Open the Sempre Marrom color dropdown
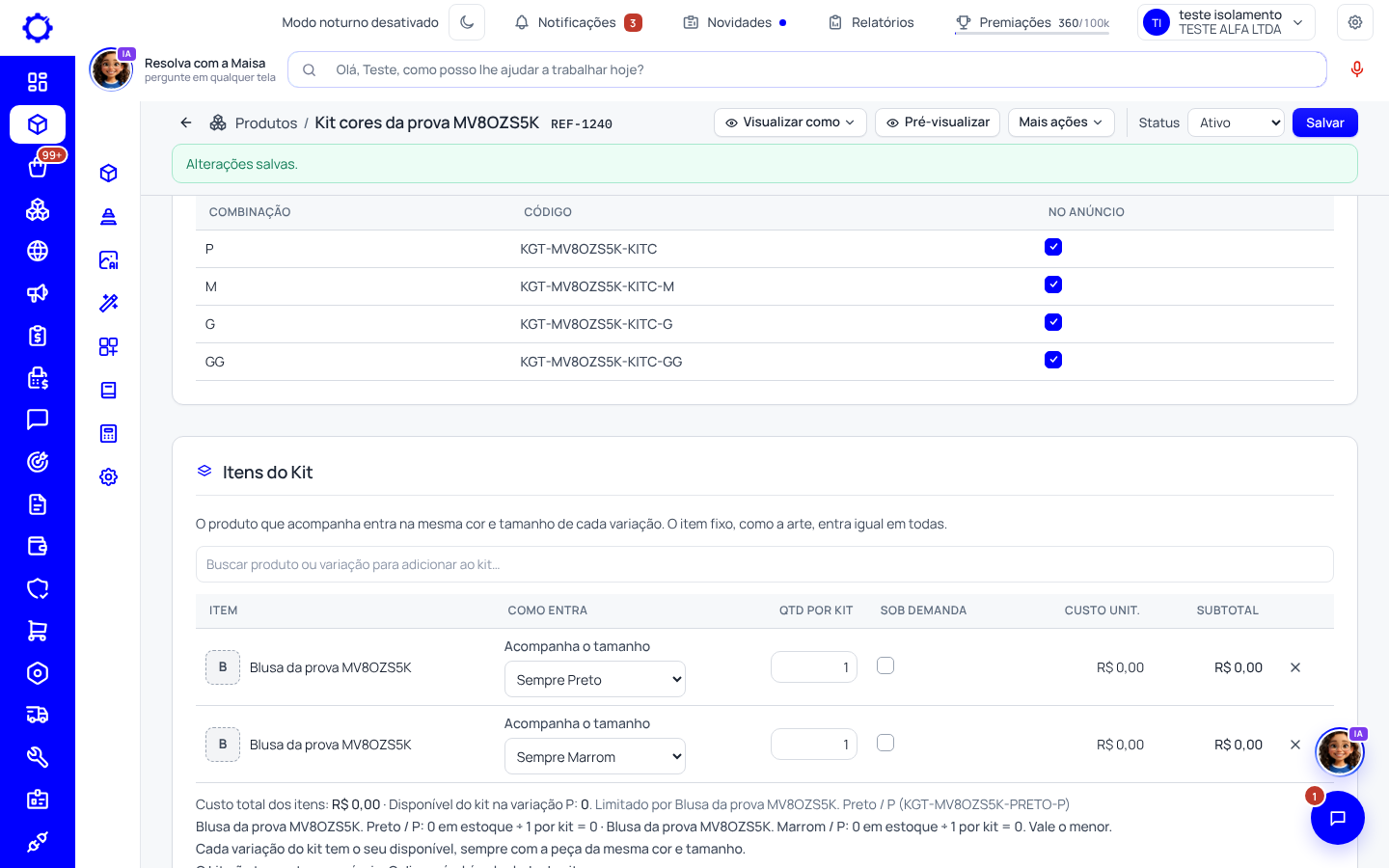 tap(595, 756)
